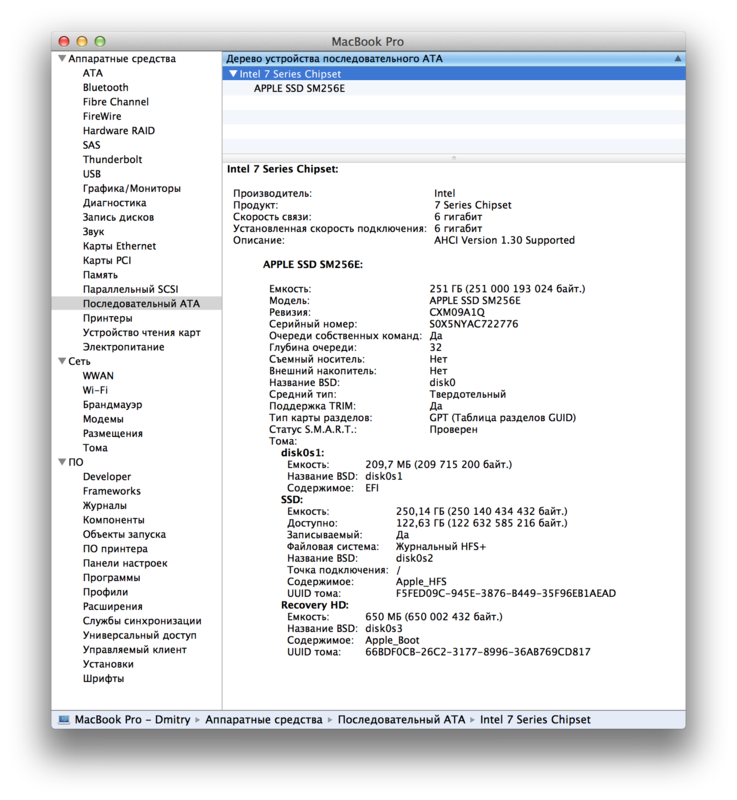Select Последовательный ATA sidebar item
Image resolution: width=737 pixels, height=800 pixels.
coord(137,304)
